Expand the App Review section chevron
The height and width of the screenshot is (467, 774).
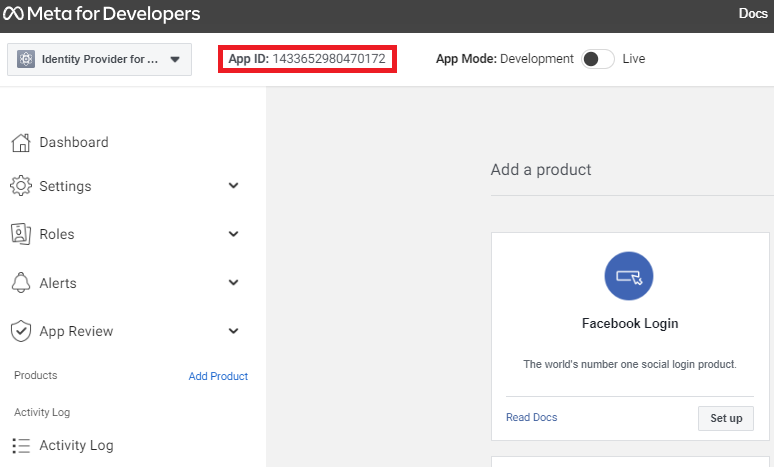click(x=233, y=331)
